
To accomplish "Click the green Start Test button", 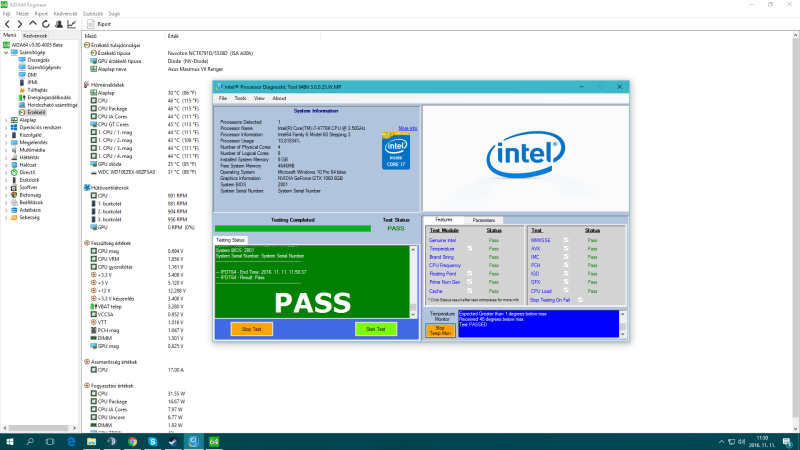I will (x=376, y=329).
